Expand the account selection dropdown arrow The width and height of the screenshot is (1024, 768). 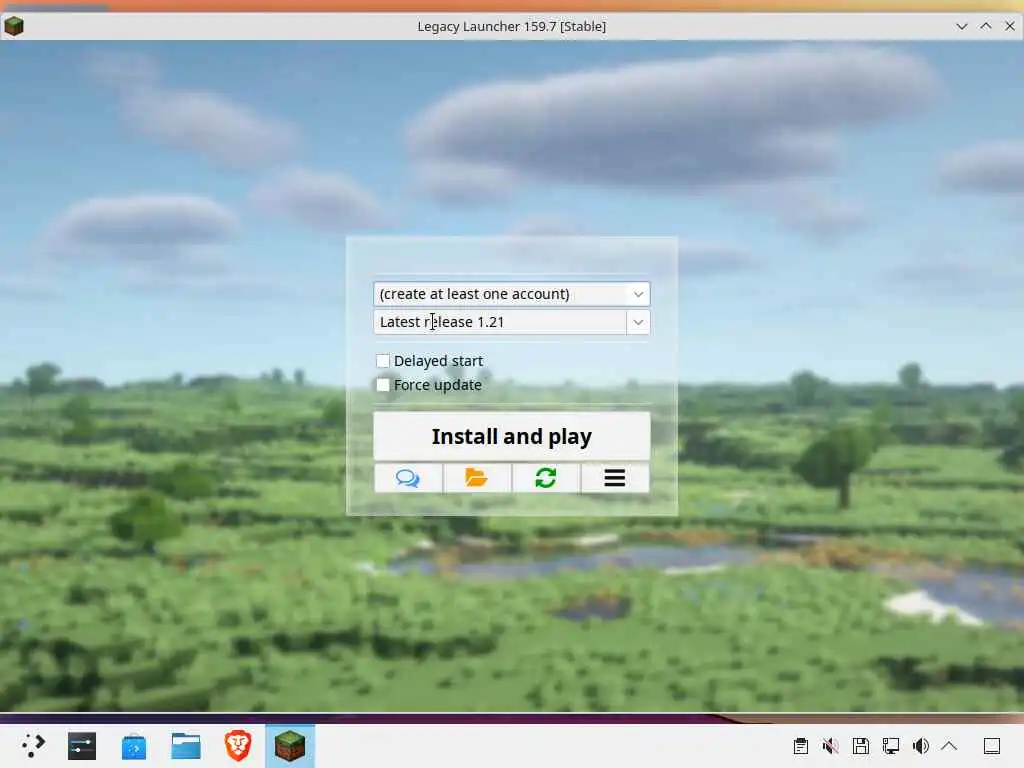point(638,294)
